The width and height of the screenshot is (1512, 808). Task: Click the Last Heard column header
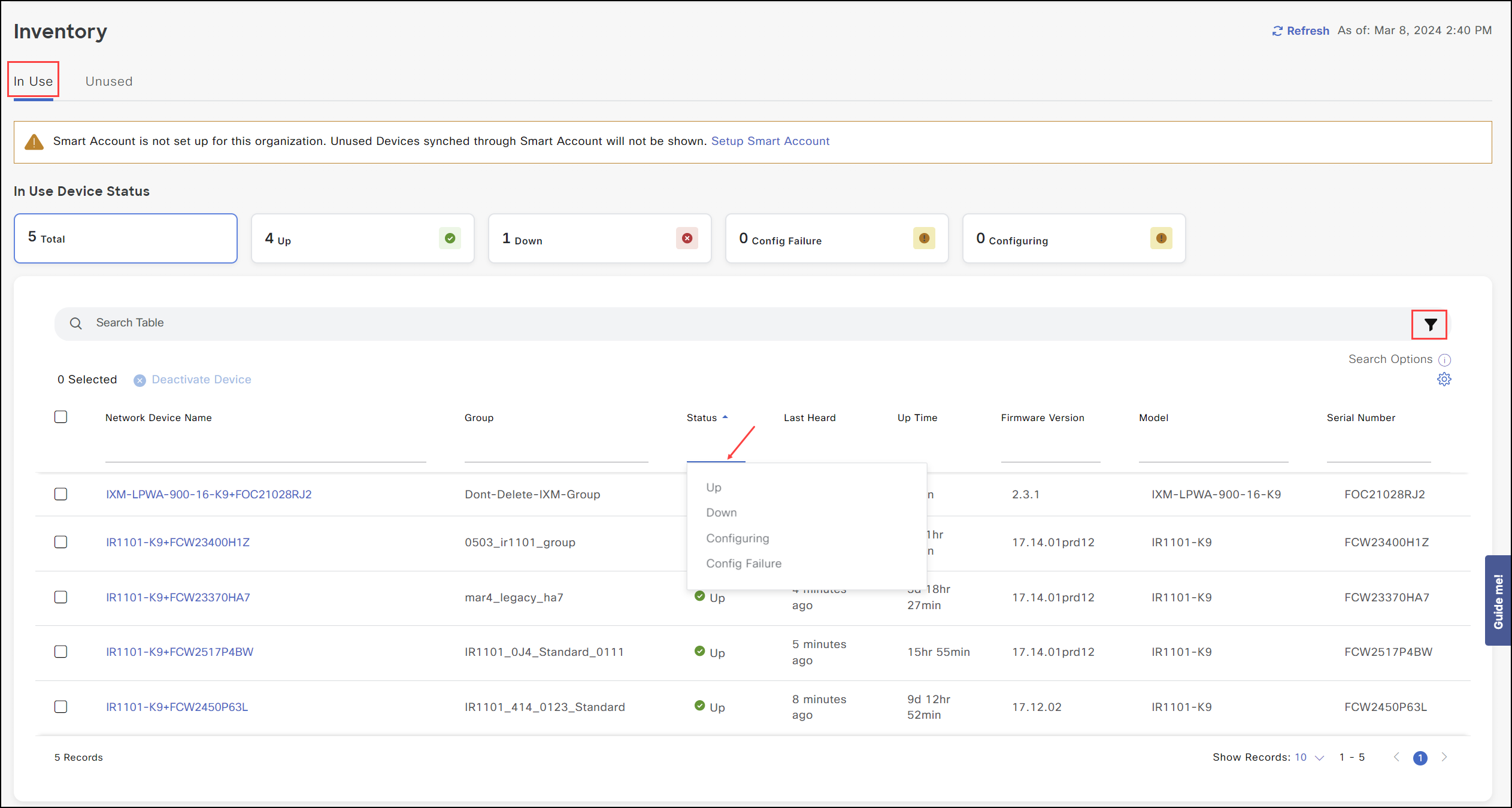point(810,417)
